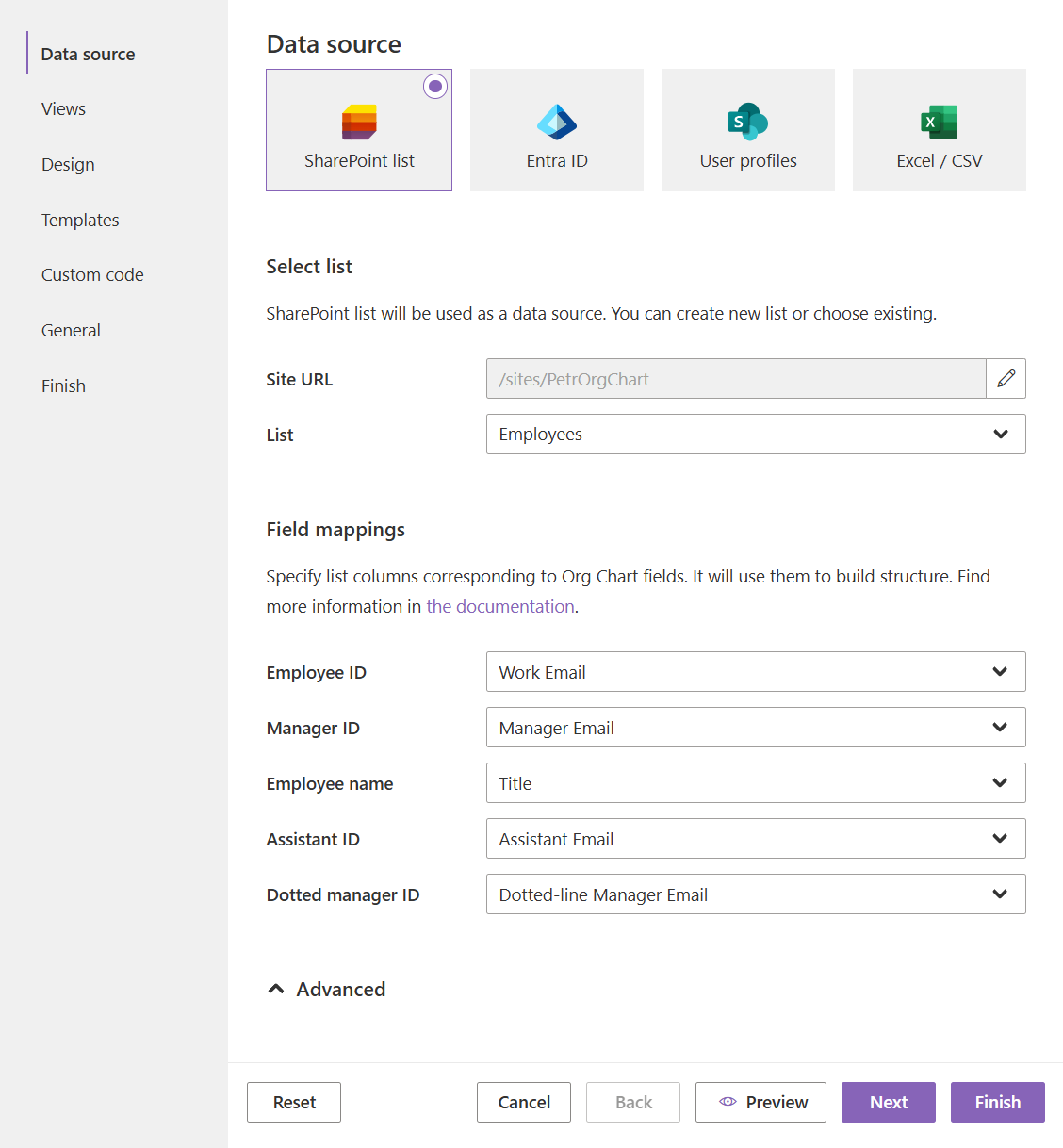Click the Employee name label
This screenshot has height=1148, width=1063.
pos(330,783)
